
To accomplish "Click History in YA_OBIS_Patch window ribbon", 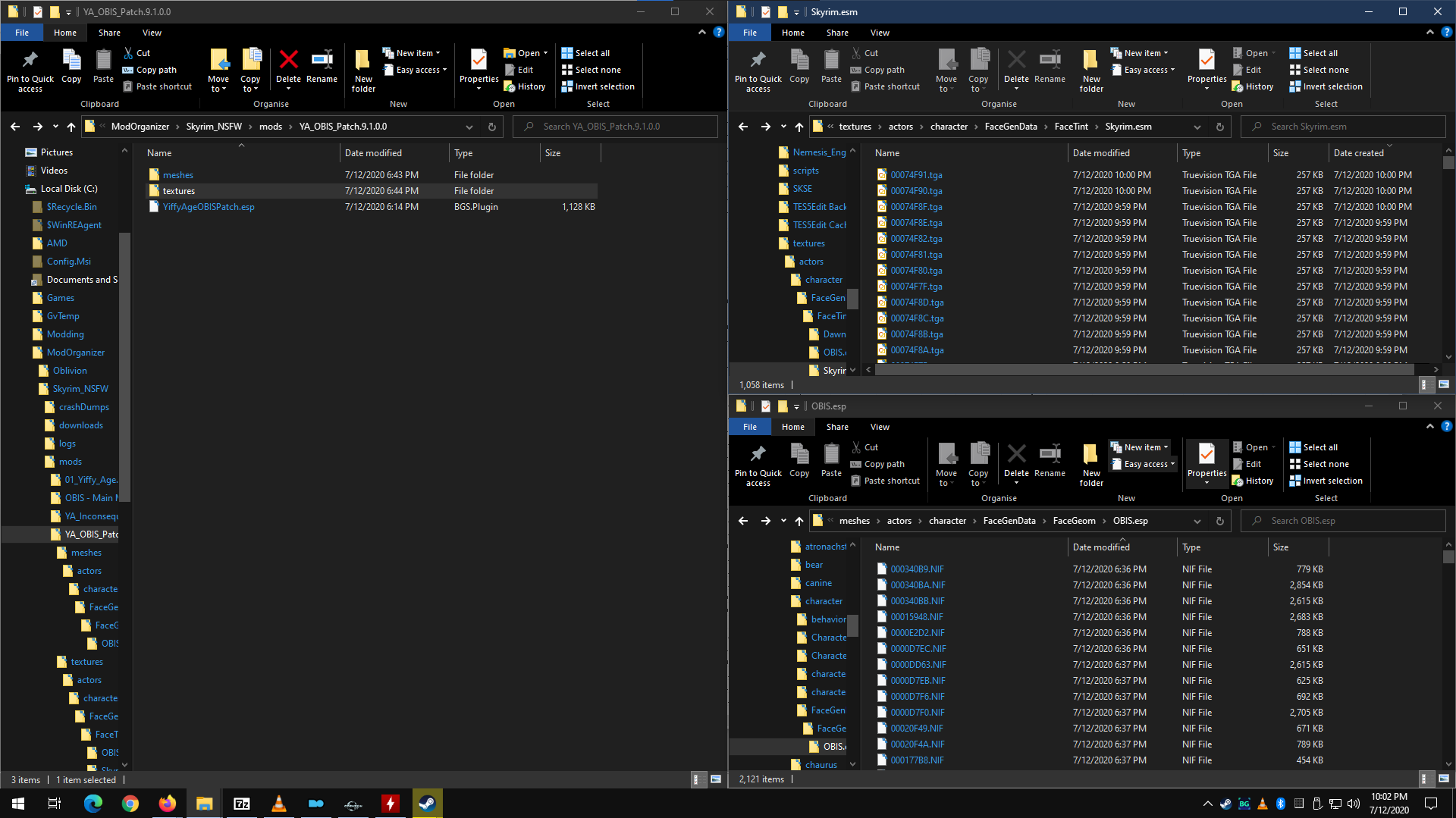I will point(525,86).
